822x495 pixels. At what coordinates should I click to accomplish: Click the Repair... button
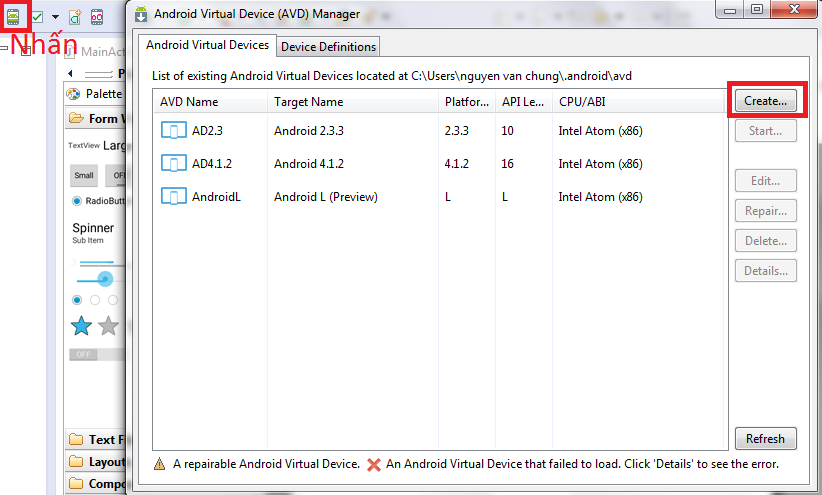coord(765,211)
